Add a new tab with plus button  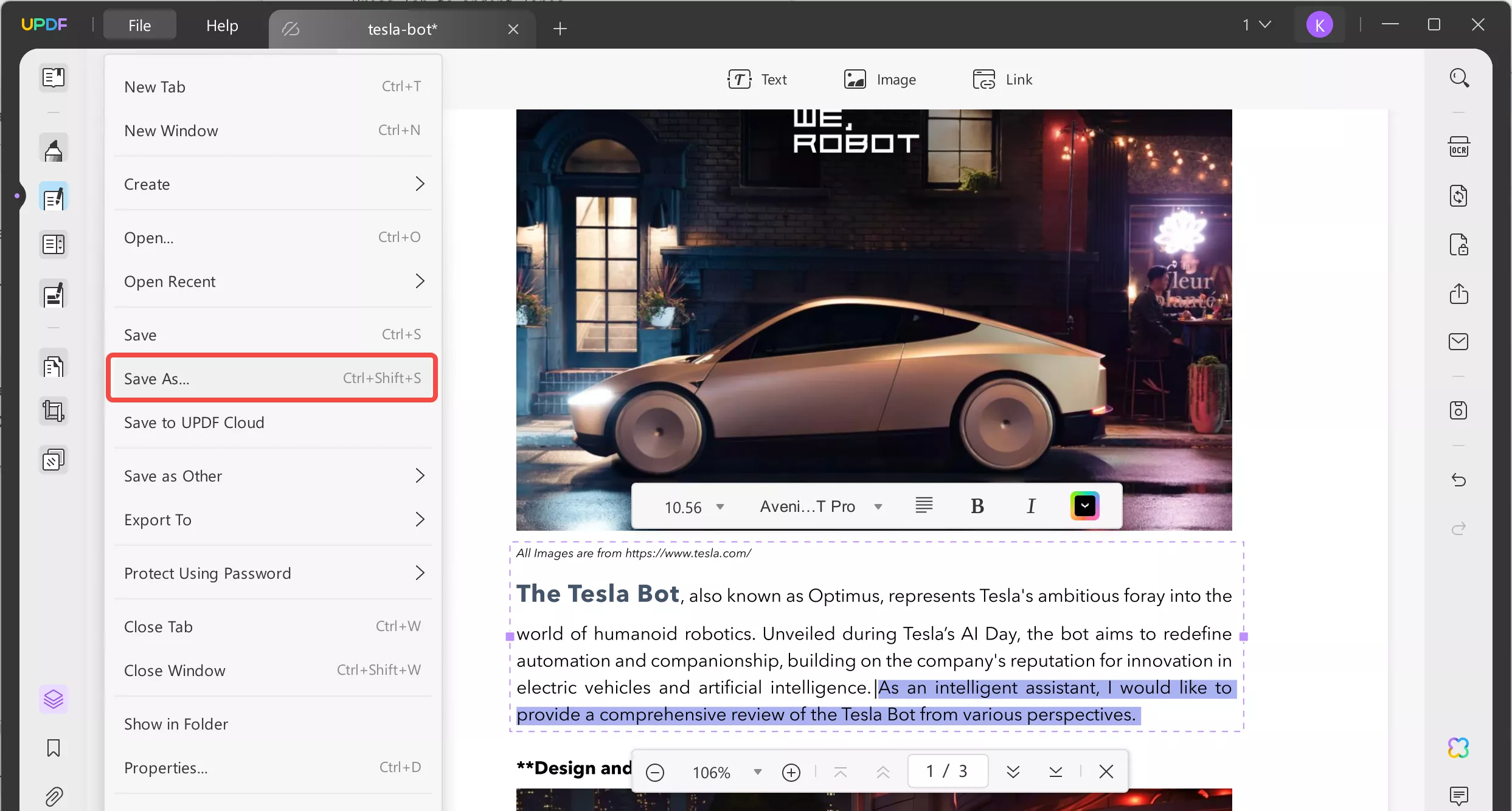click(x=560, y=29)
